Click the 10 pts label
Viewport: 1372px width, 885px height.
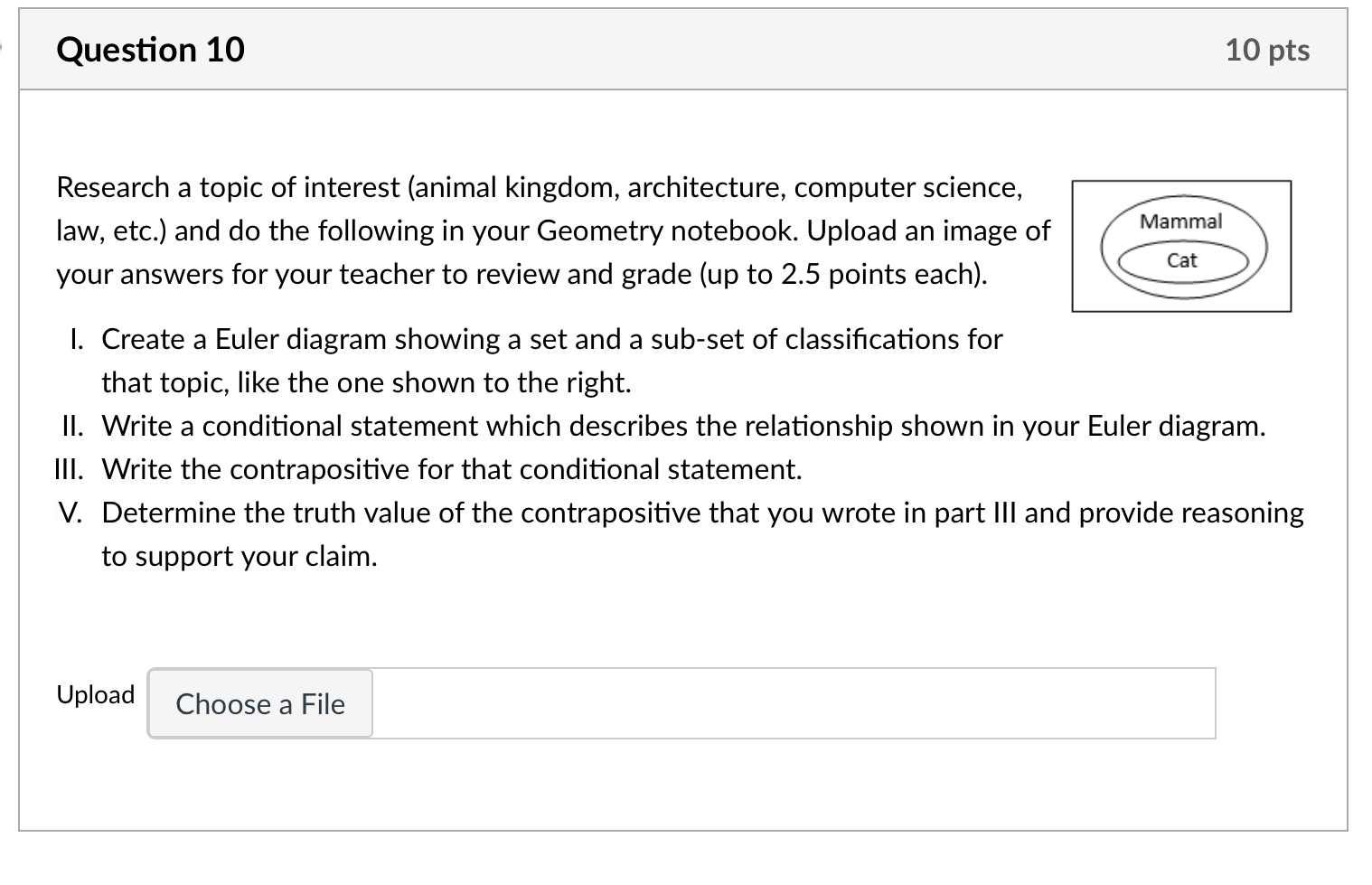[1267, 50]
